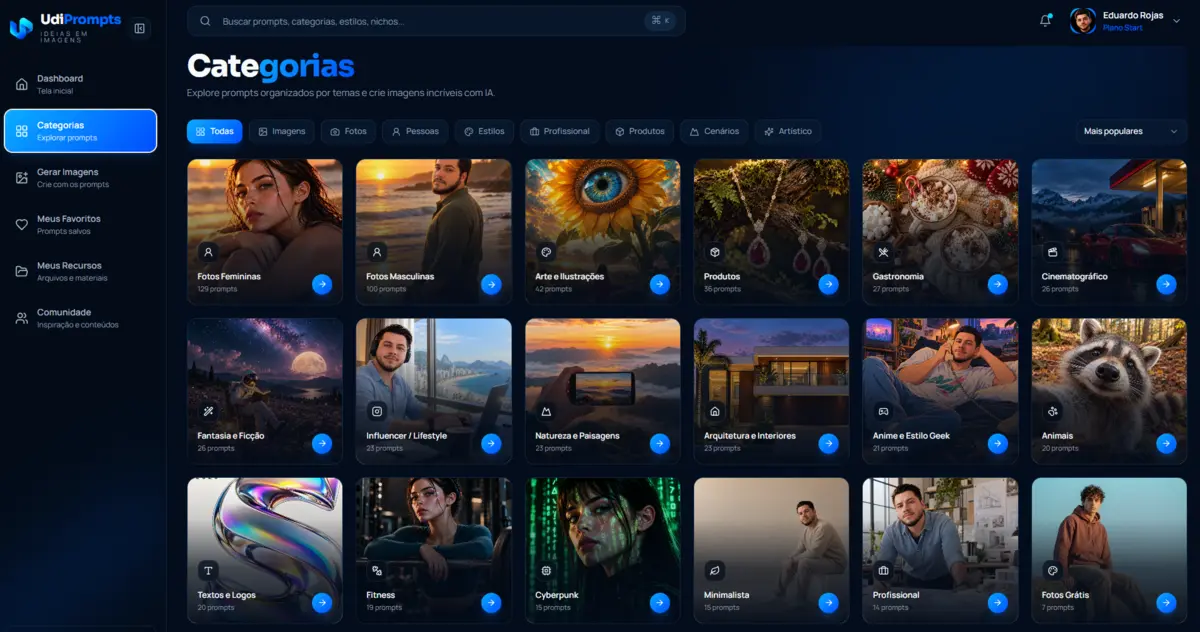The image size is (1200, 632).
Task: Open Gerar Imagens in sidebar
Action: pyautogui.click(x=81, y=178)
